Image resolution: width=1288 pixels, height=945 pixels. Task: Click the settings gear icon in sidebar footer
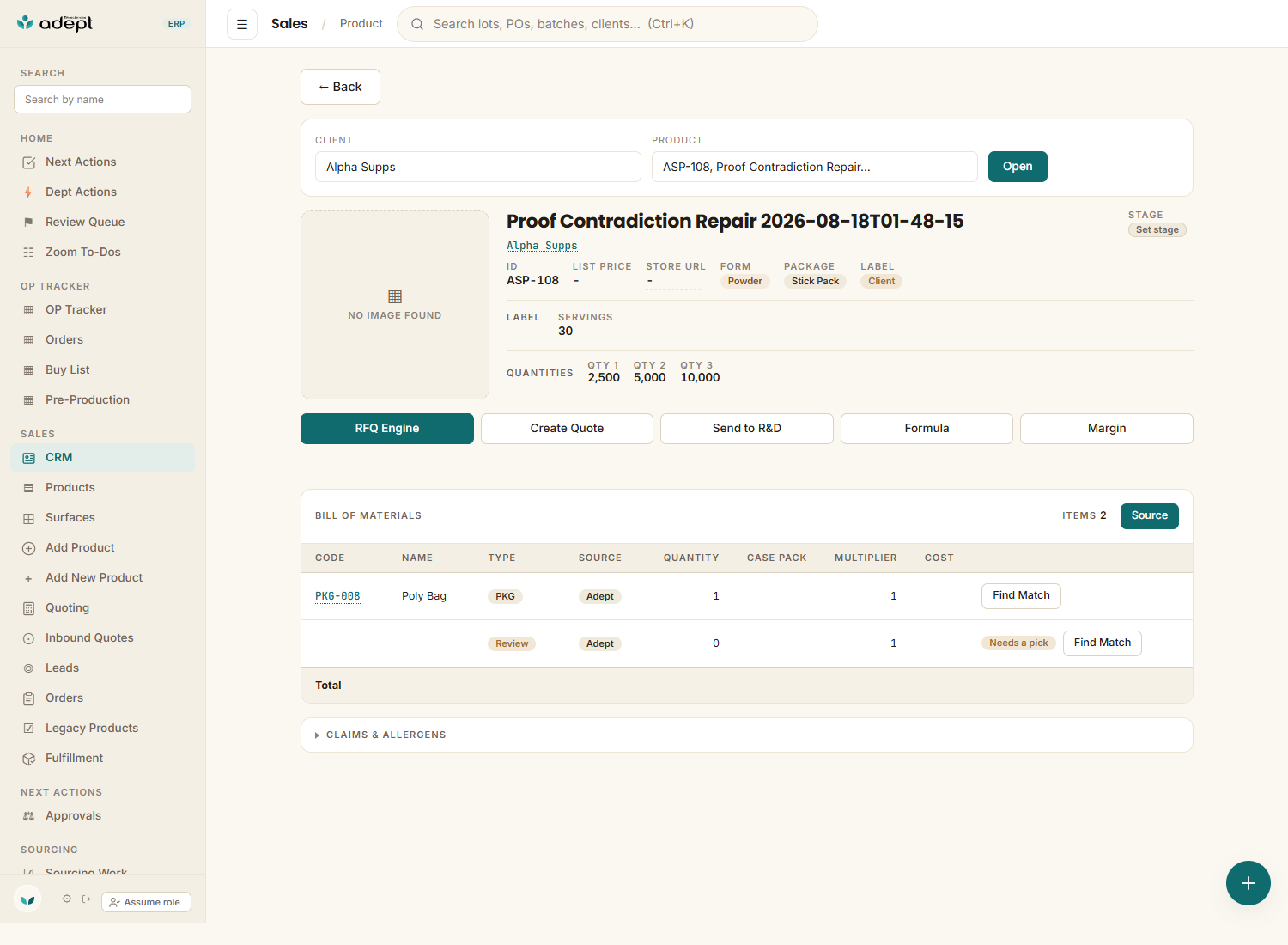click(x=67, y=899)
